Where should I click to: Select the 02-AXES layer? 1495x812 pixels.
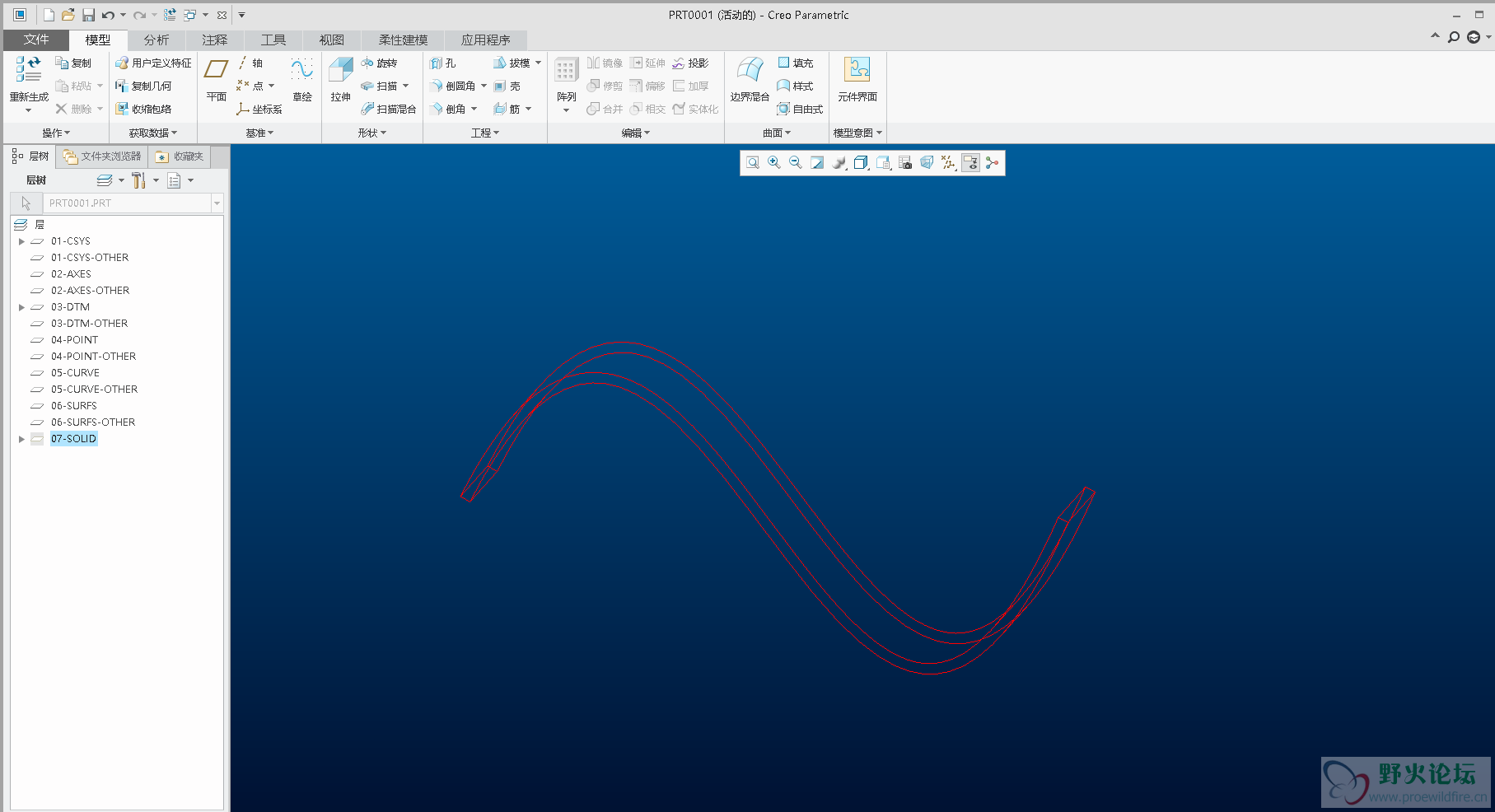[x=71, y=274]
